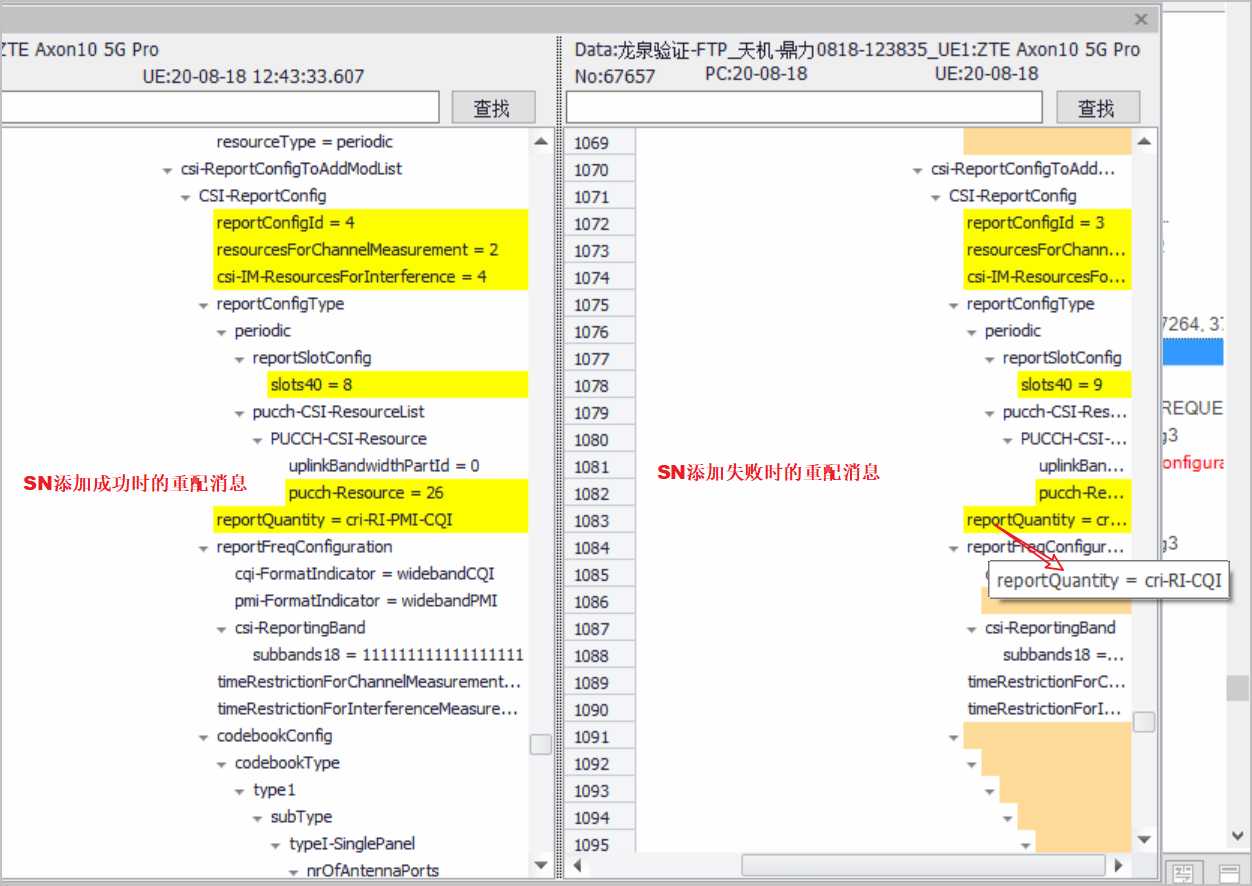Close the message comparison dialog

[x=1141, y=19]
